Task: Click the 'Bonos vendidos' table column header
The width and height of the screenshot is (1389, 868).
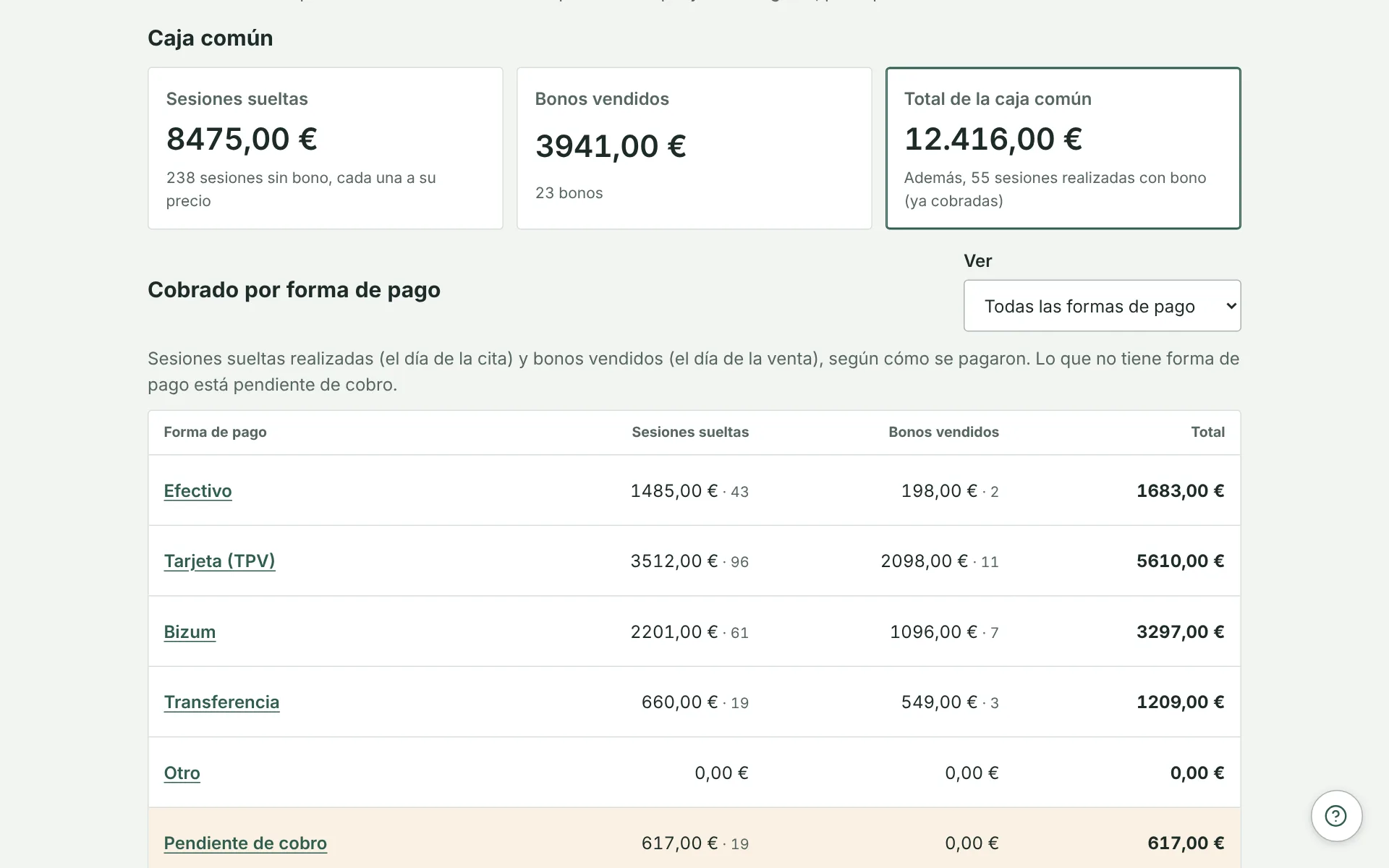Action: pyautogui.click(x=943, y=432)
